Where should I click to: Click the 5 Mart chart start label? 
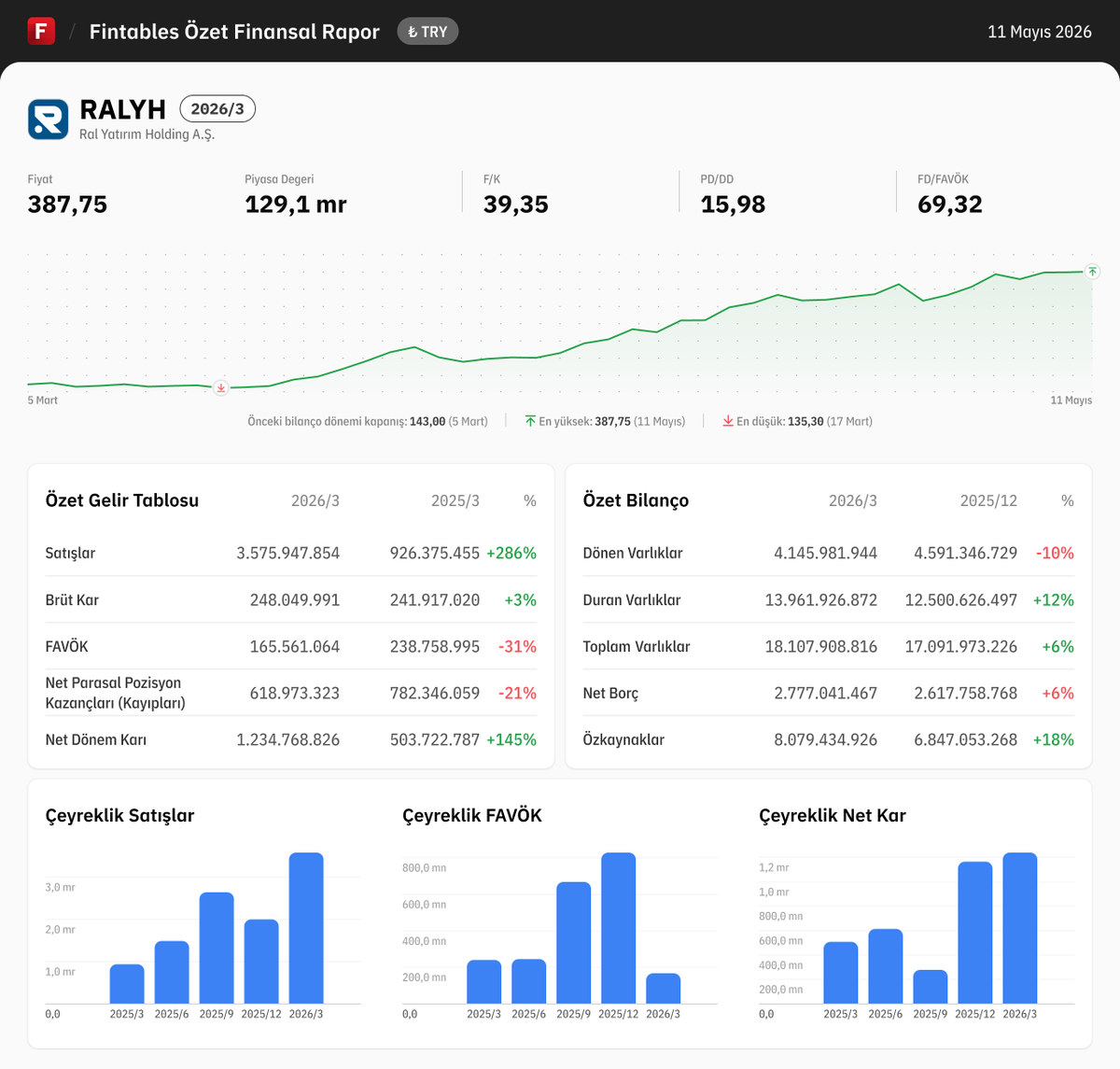click(x=43, y=400)
